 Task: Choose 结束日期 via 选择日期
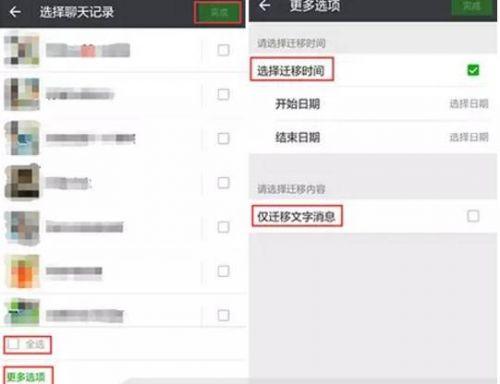469,137
